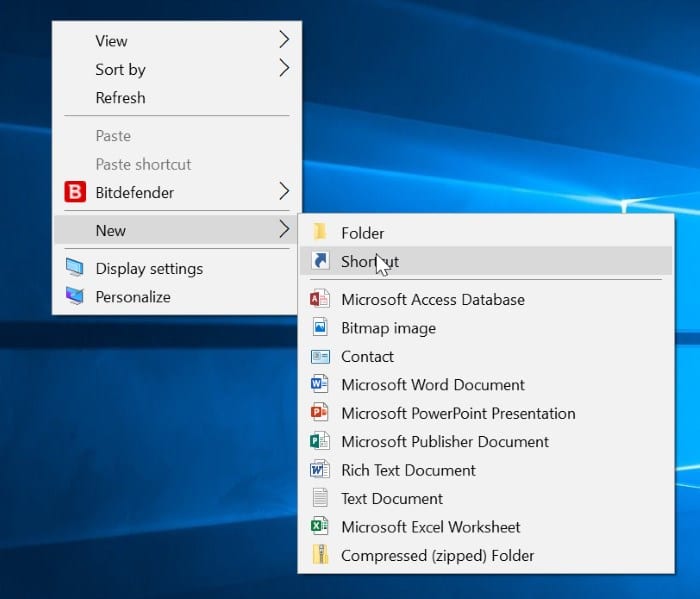Image resolution: width=700 pixels, height=599 pixels.
Task: Click the Shortcut arrow icon
Action: point(320,260)
